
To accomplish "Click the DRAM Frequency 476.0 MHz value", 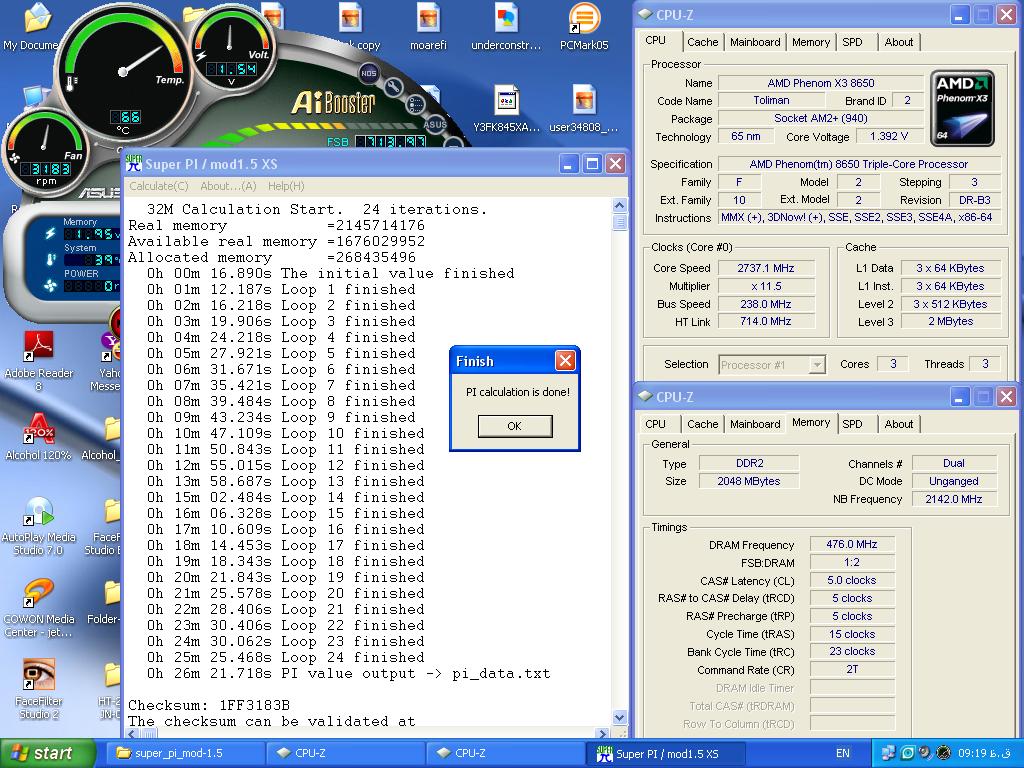I will [x=852, y=544].
